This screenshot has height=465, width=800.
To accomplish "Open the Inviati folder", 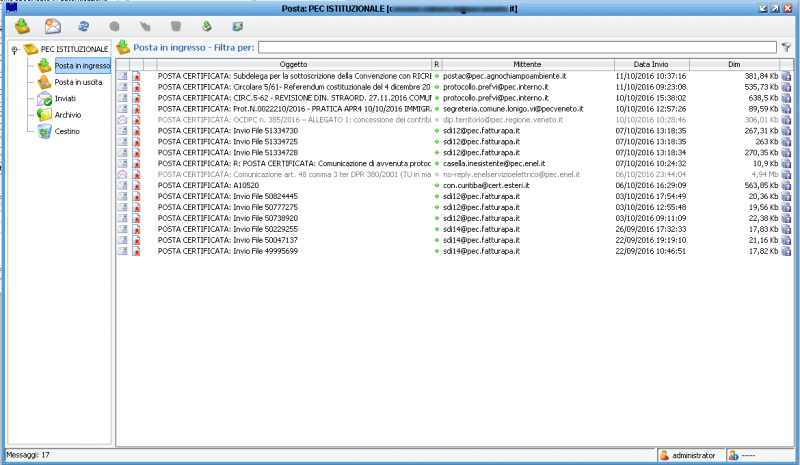I will click(x=69, y=98).
